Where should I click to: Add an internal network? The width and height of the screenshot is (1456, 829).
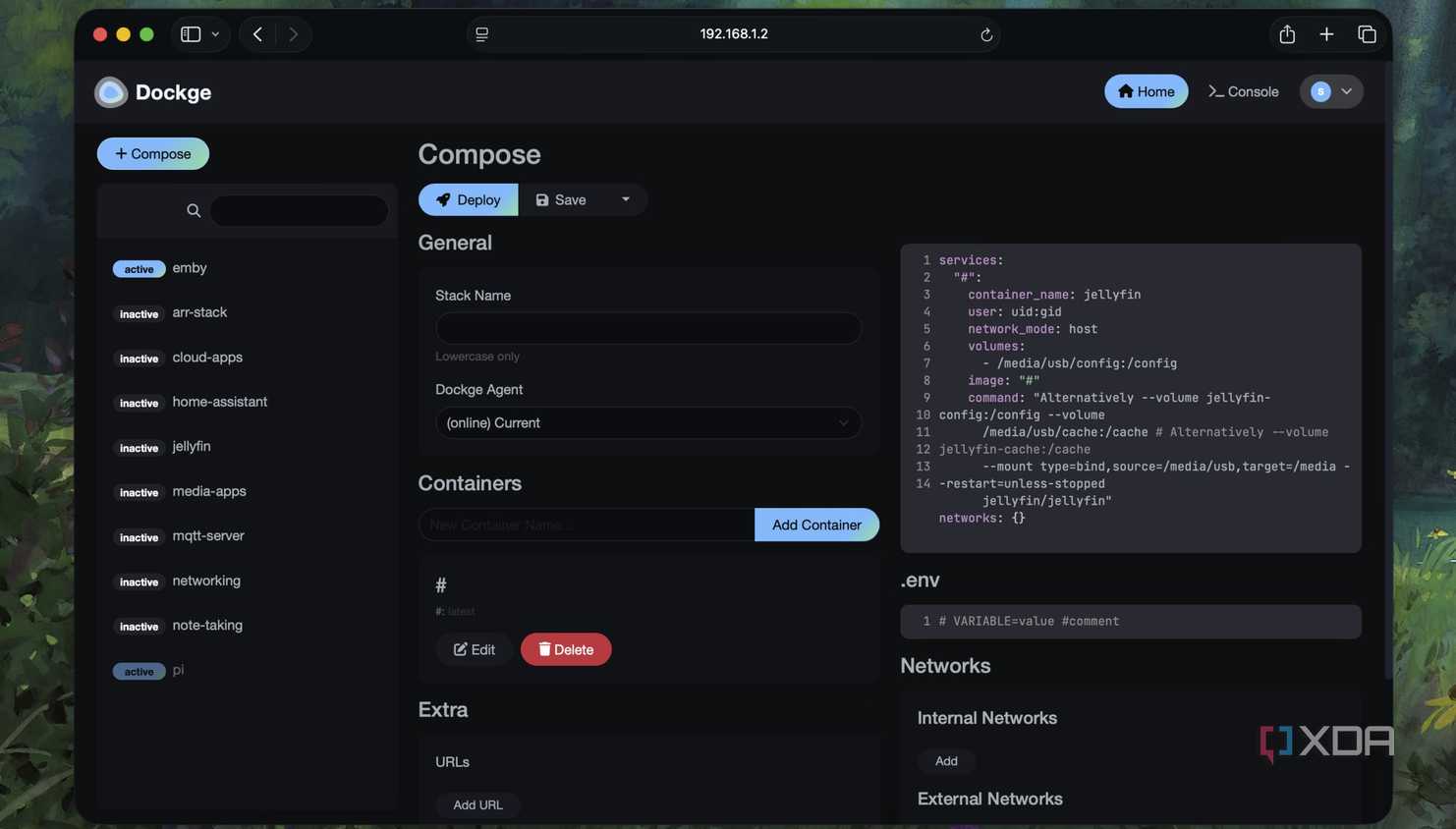[x=946, y=761]
